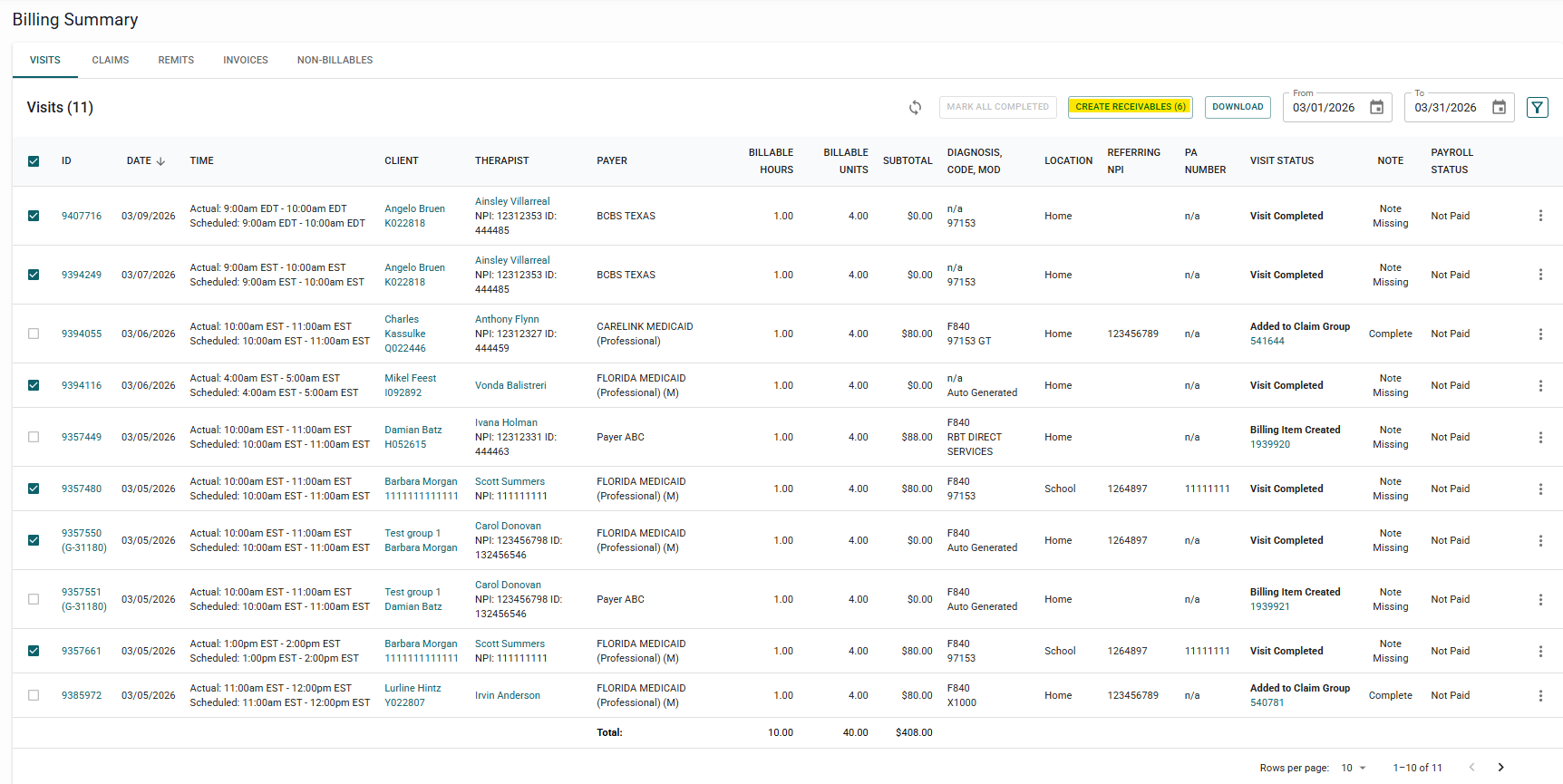Click the refresh visits icon
Image resolution: width=1563 pixels, height=784 pixels.
point(915,108)
